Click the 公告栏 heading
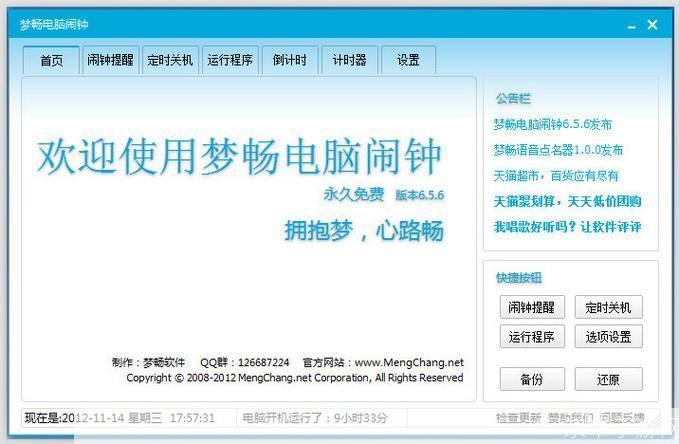679x444 pixels. coord(513,98)
